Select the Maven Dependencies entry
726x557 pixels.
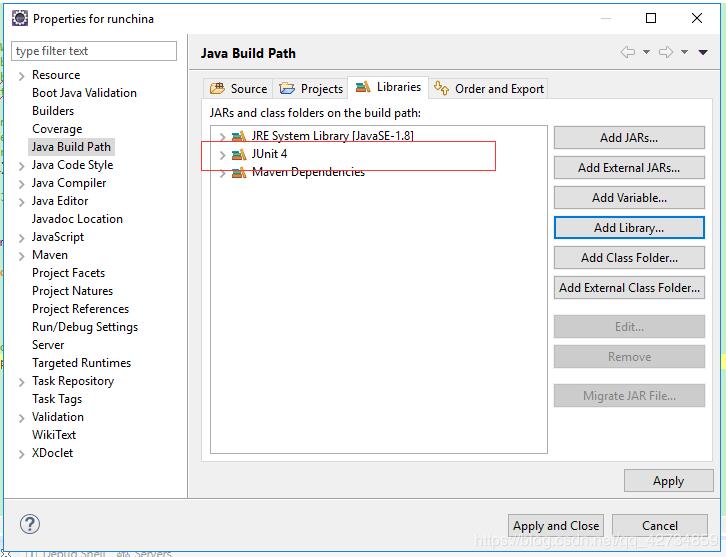[x=308, y=172]
